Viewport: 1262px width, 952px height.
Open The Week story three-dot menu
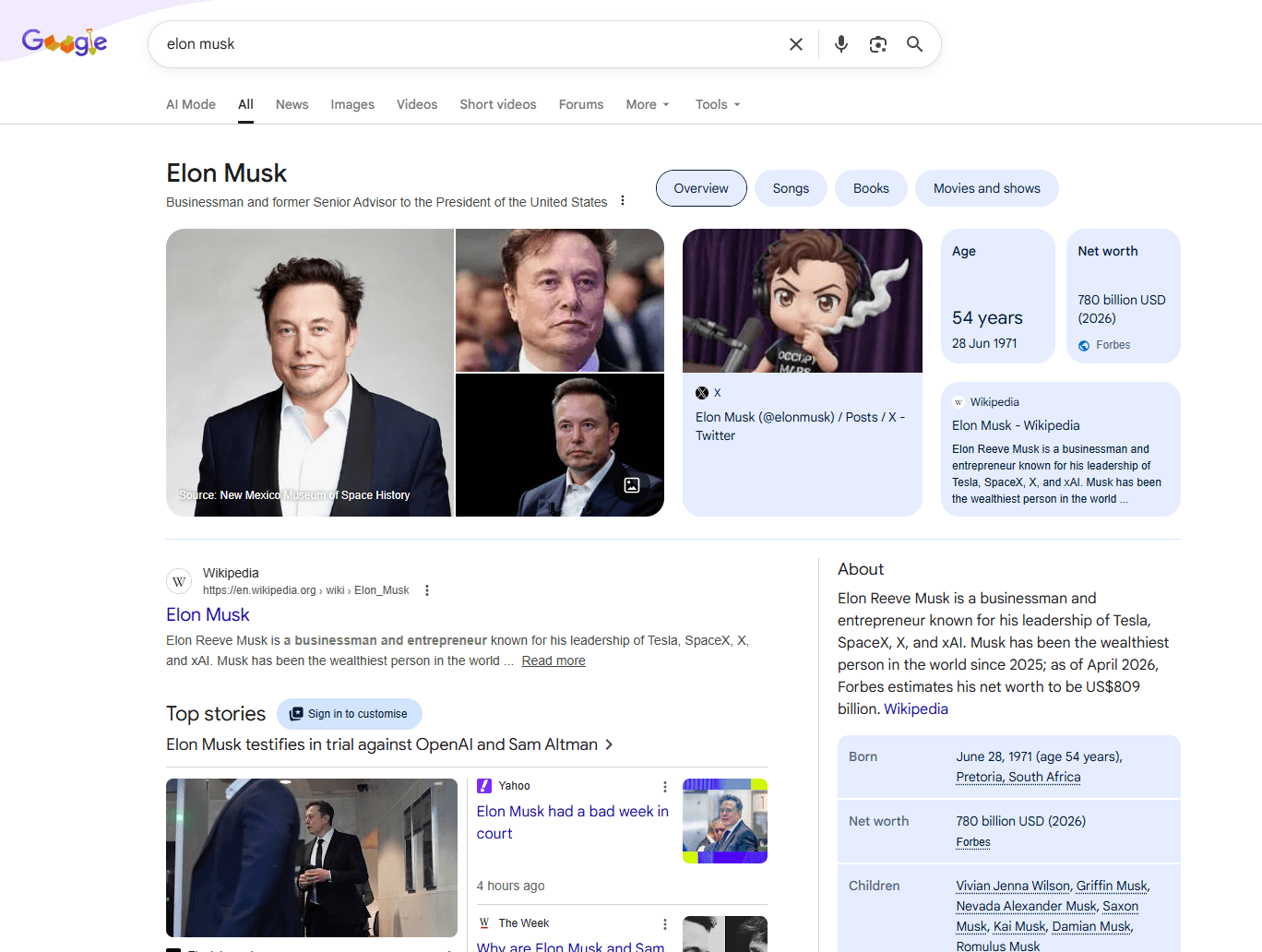click(x=665, y=924)
